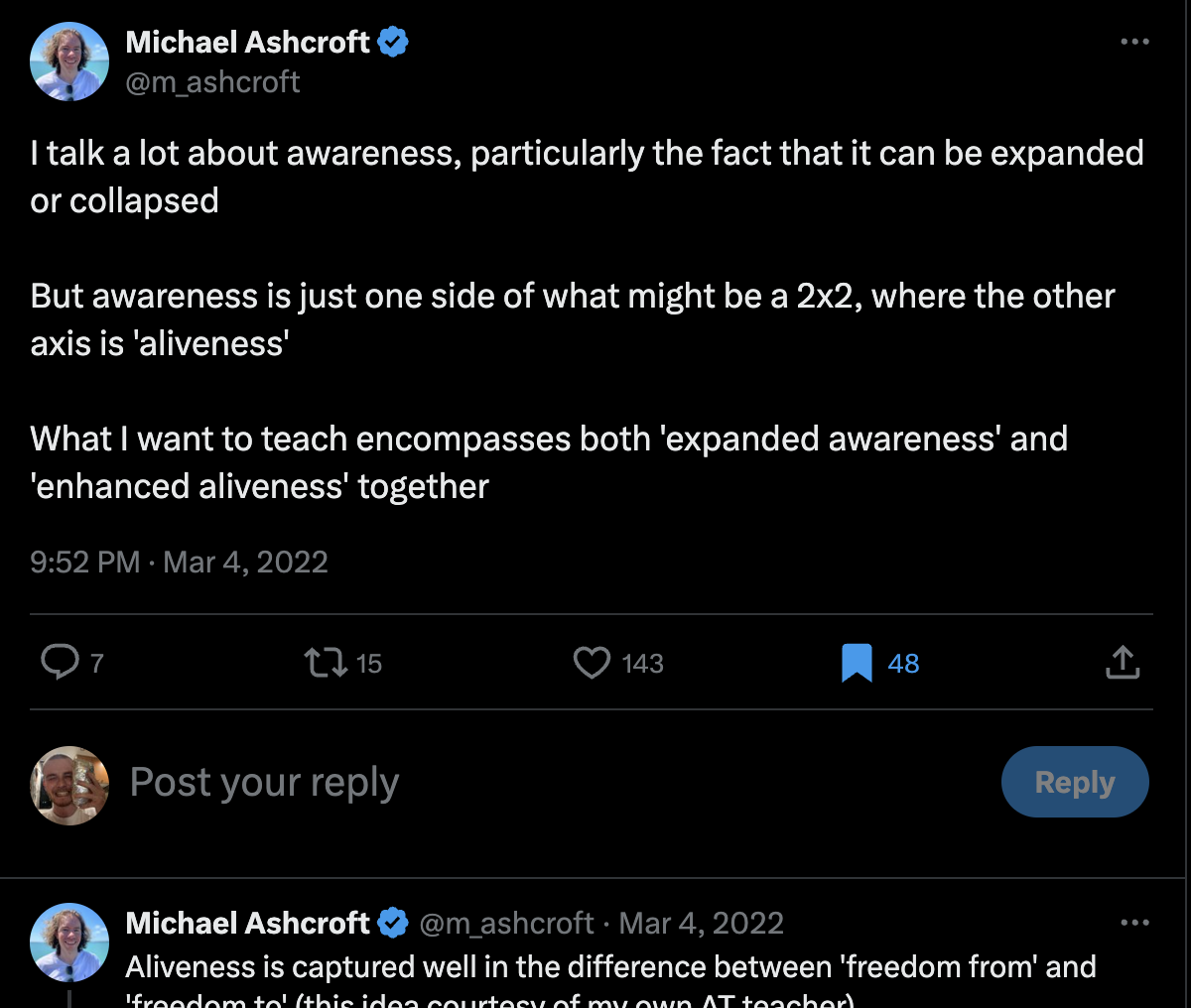Like the tweet with heart icon
Viewport: 1191px width, 1008px height.
coord(593,662)
